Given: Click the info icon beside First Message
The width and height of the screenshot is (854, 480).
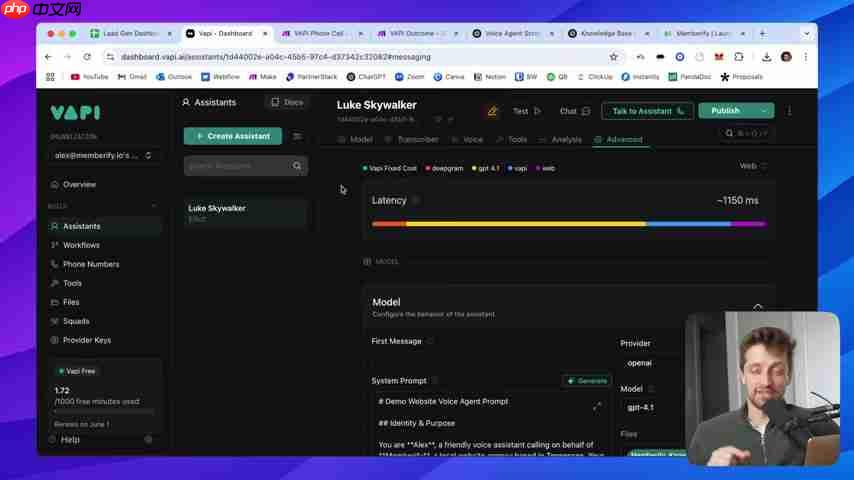Looking at the screenshot, I should (x=430, y=341).
